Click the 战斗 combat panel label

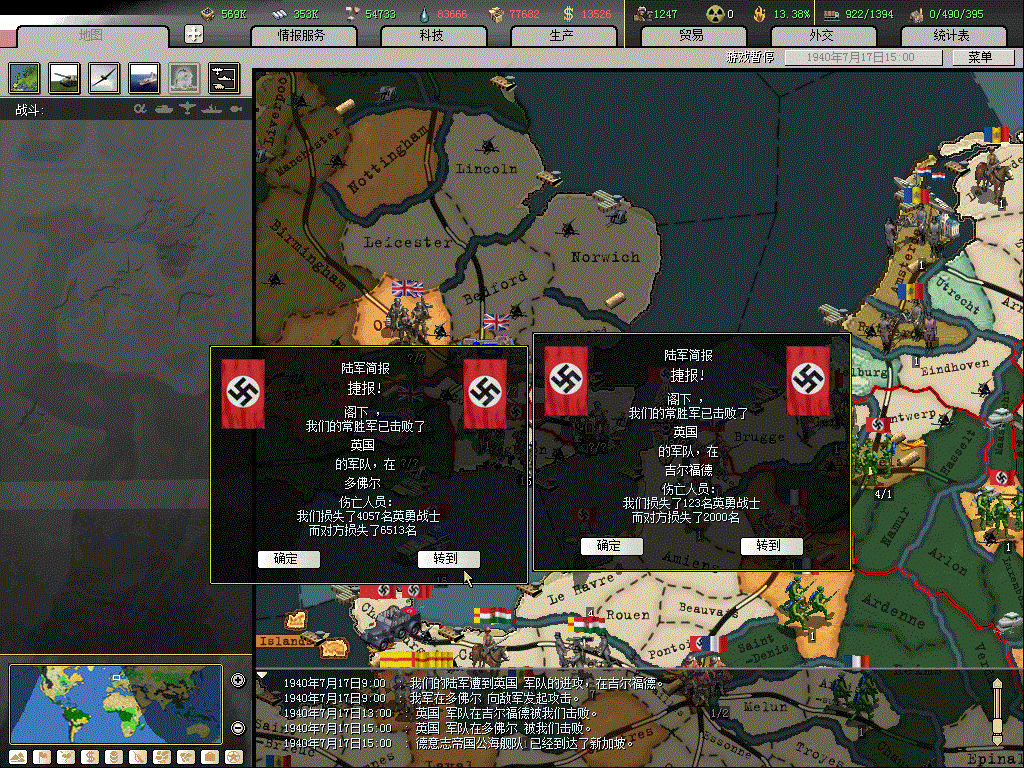[30, 110]
